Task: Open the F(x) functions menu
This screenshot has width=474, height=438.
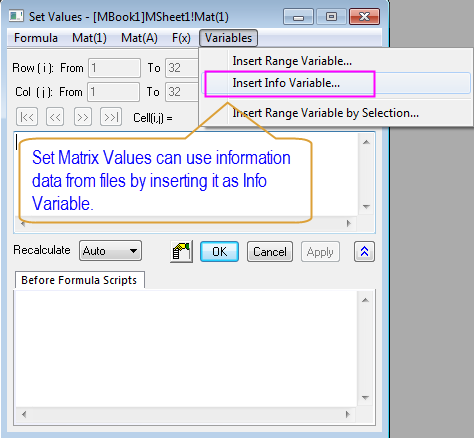Action: (x=181, y=38)
